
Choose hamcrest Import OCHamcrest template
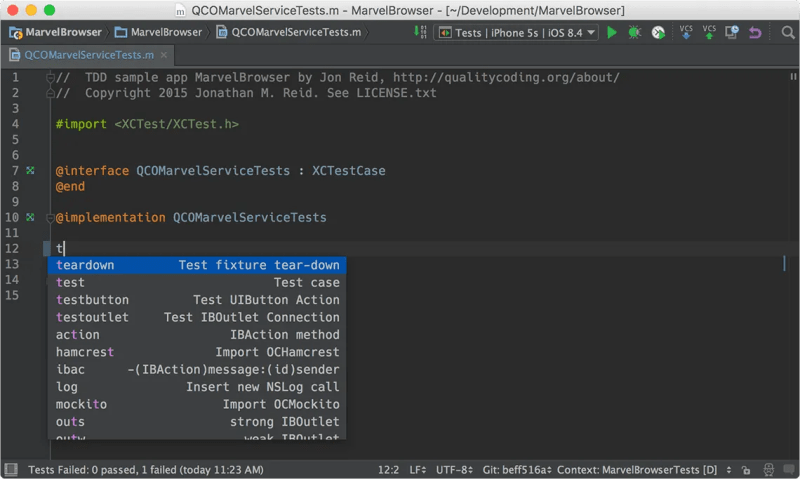197,352
